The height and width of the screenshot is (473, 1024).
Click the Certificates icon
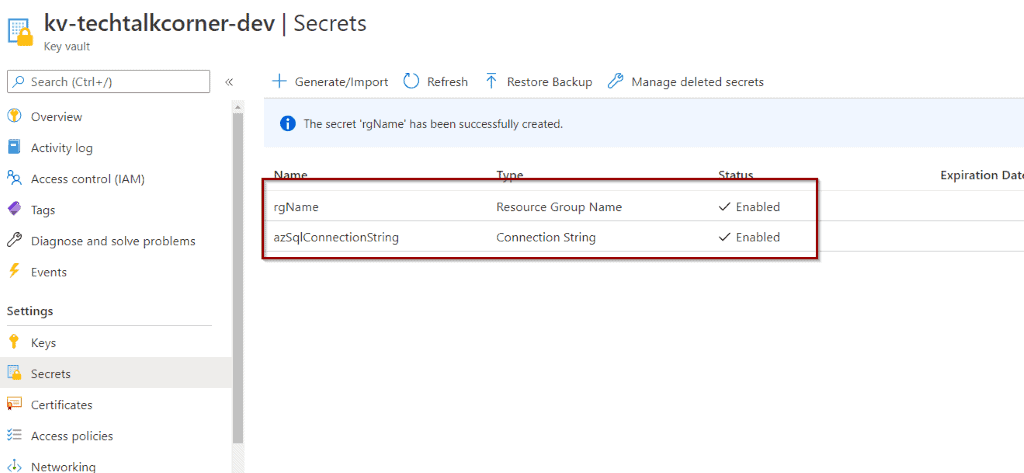pyautogui.click(x=14, y=404)
